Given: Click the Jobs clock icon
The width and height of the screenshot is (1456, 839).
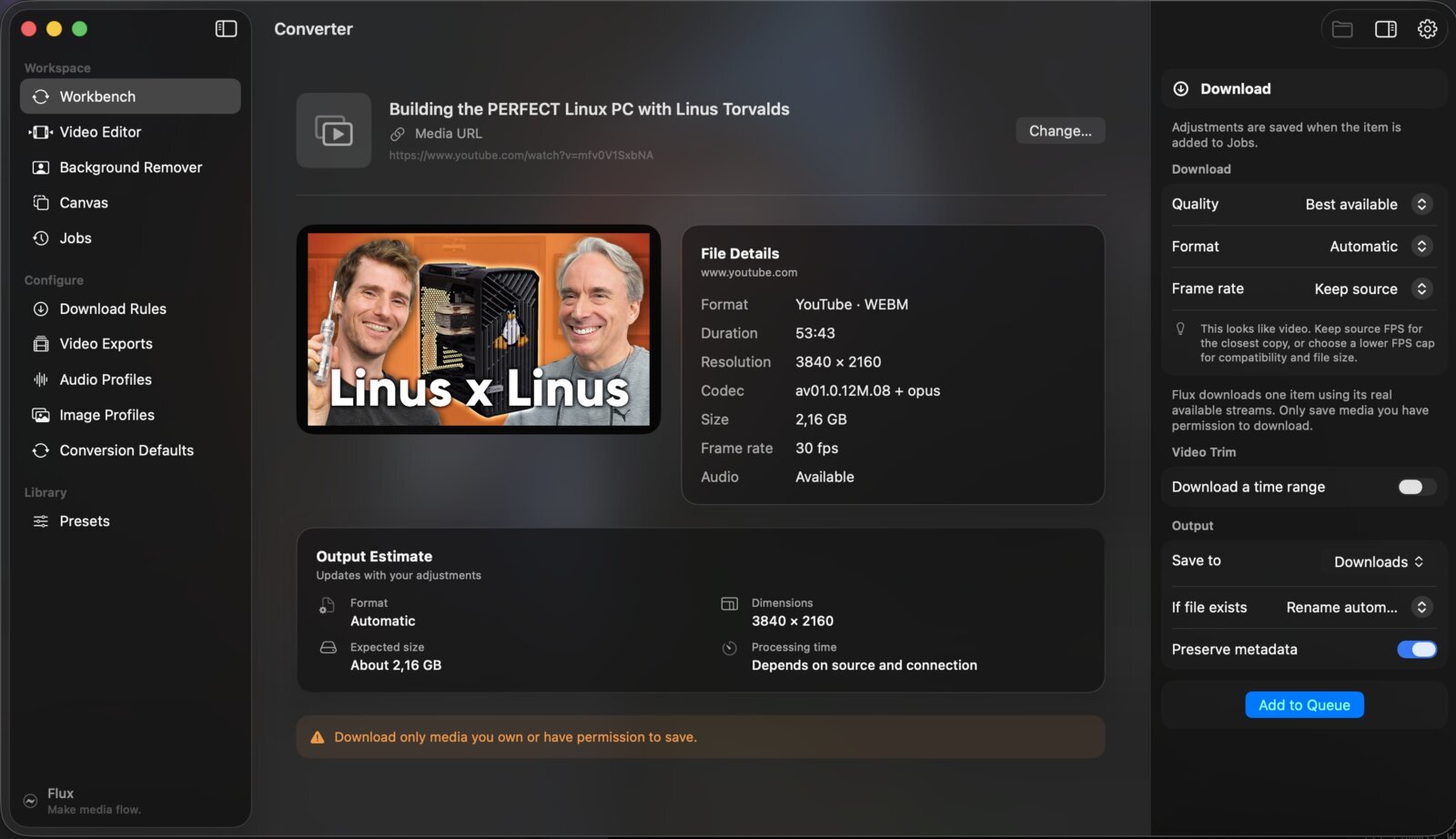Looking at the screenshot, I should (41, 238).
